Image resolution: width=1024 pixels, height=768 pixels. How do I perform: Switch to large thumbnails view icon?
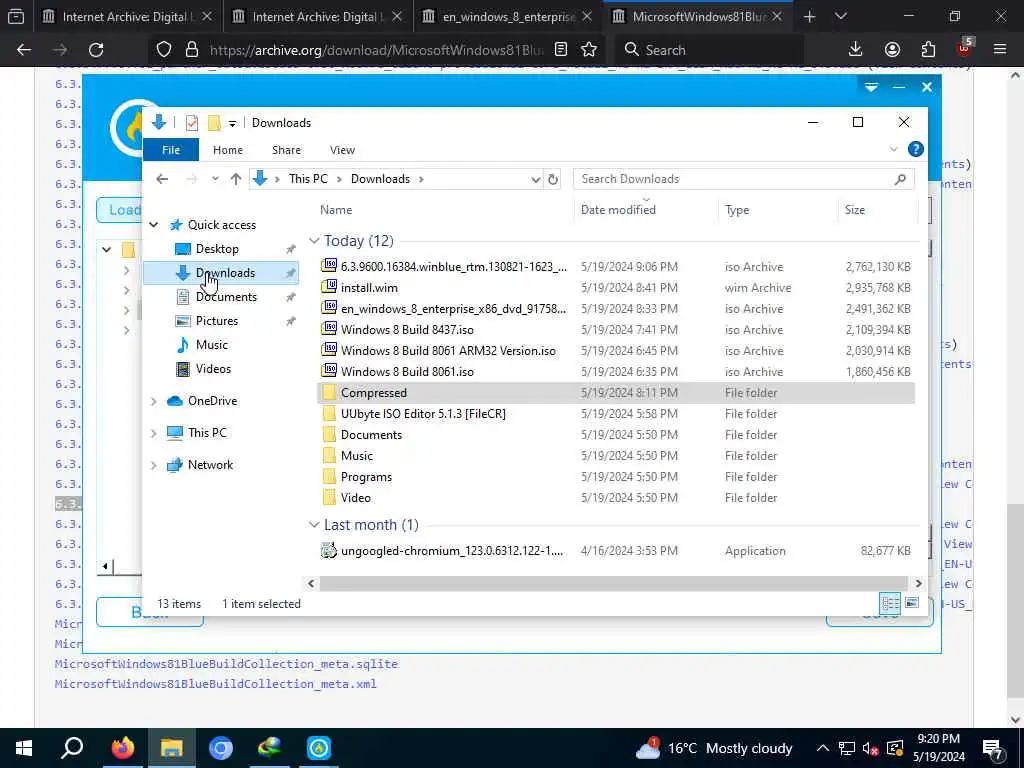[x=912, y=603]
